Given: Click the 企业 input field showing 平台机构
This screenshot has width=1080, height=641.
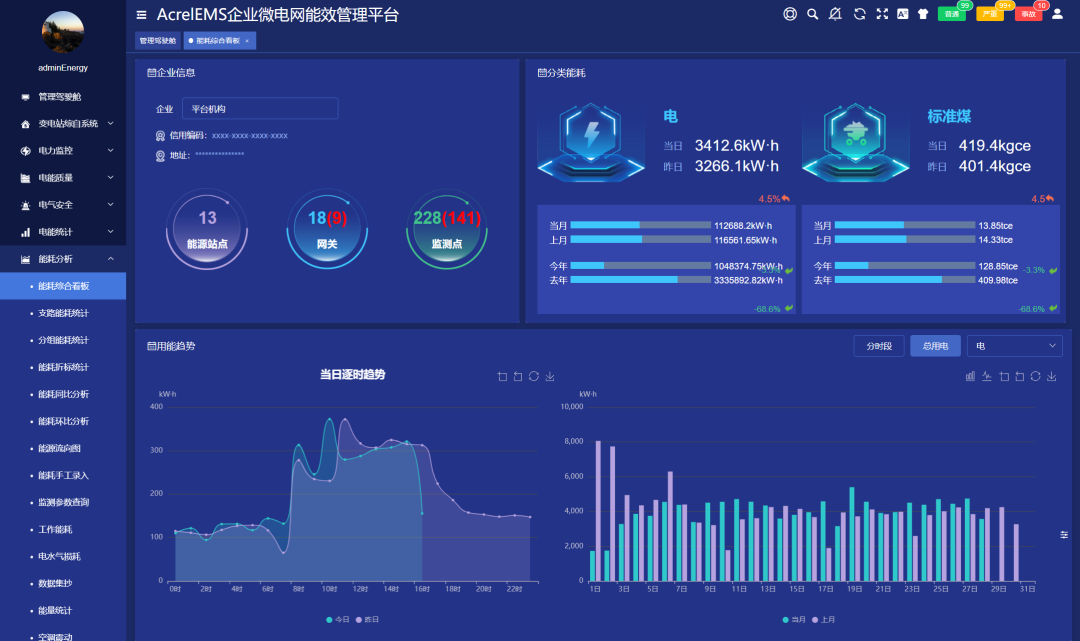Looking at the screenshot, I should [x=258, y=109].
